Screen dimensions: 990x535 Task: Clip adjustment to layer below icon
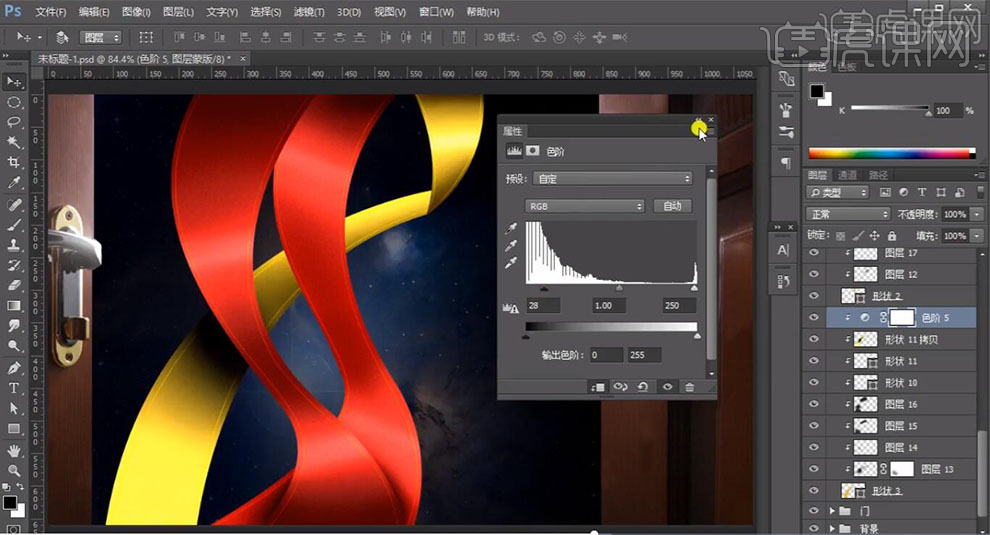(597, 386)
